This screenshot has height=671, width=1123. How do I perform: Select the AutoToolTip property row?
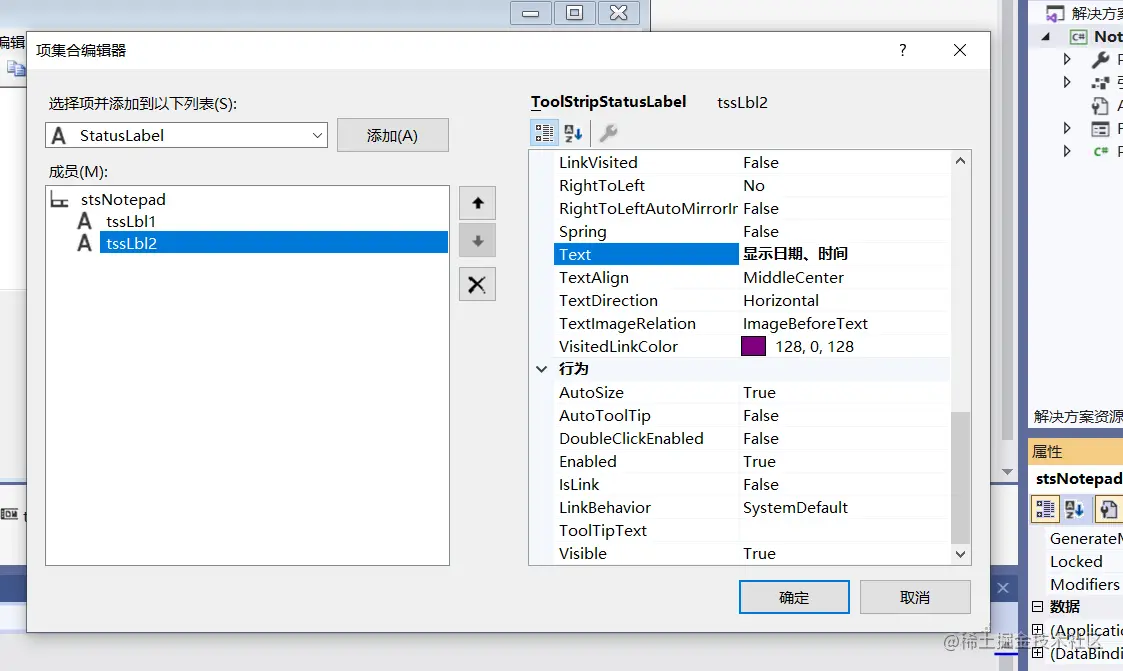pos(752,415)
